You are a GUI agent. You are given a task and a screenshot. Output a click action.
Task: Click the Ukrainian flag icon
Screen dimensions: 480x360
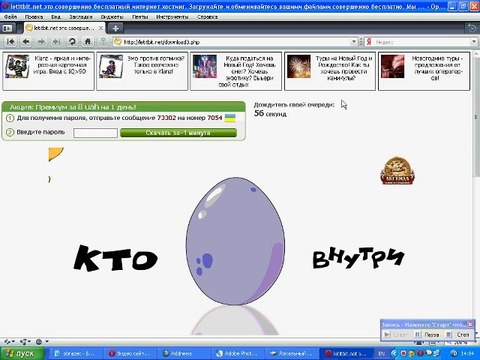(x=230, y=118)
